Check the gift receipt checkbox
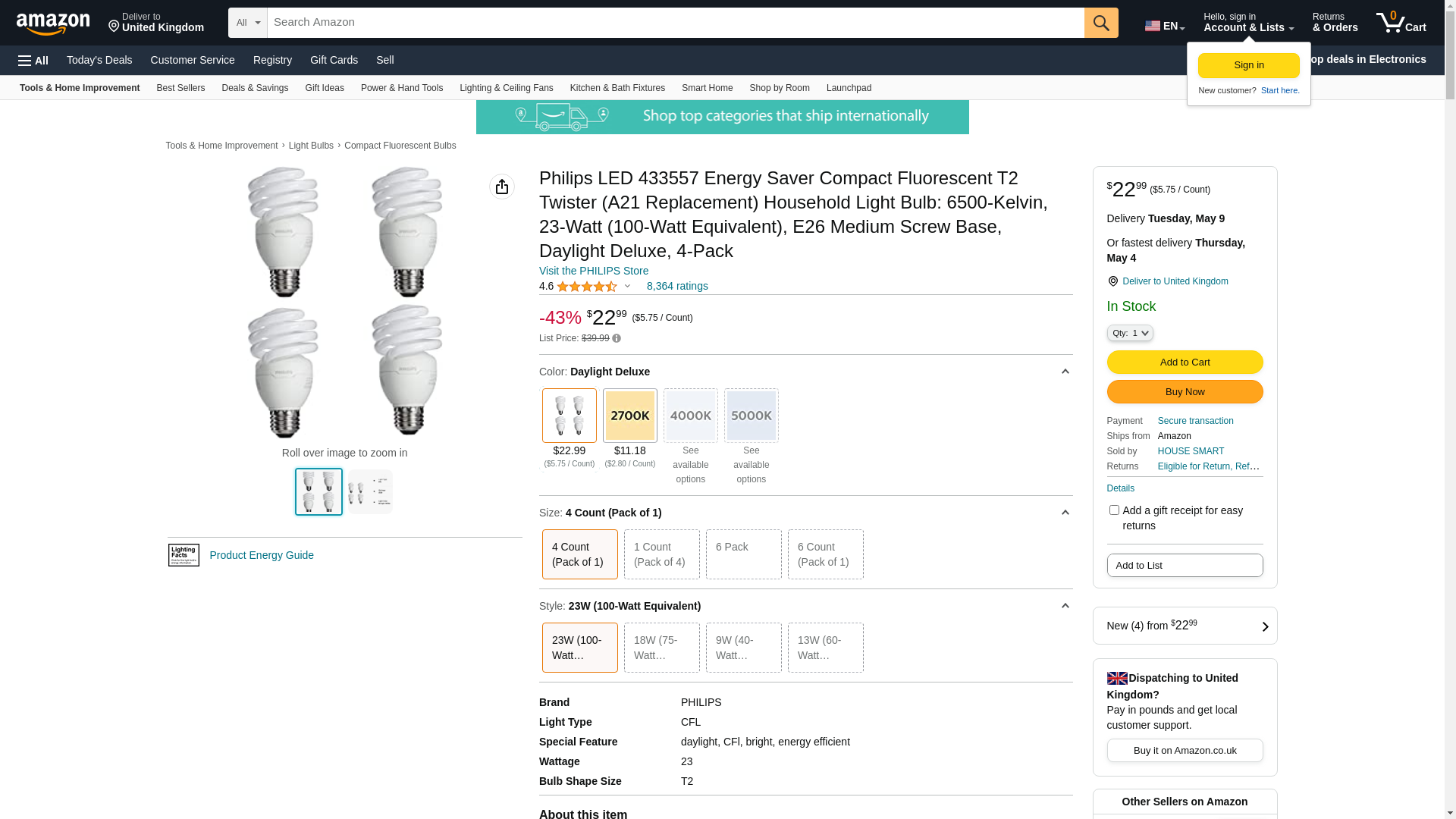The width and height of the screenshot is (1456, 819). pos(1114,510)
